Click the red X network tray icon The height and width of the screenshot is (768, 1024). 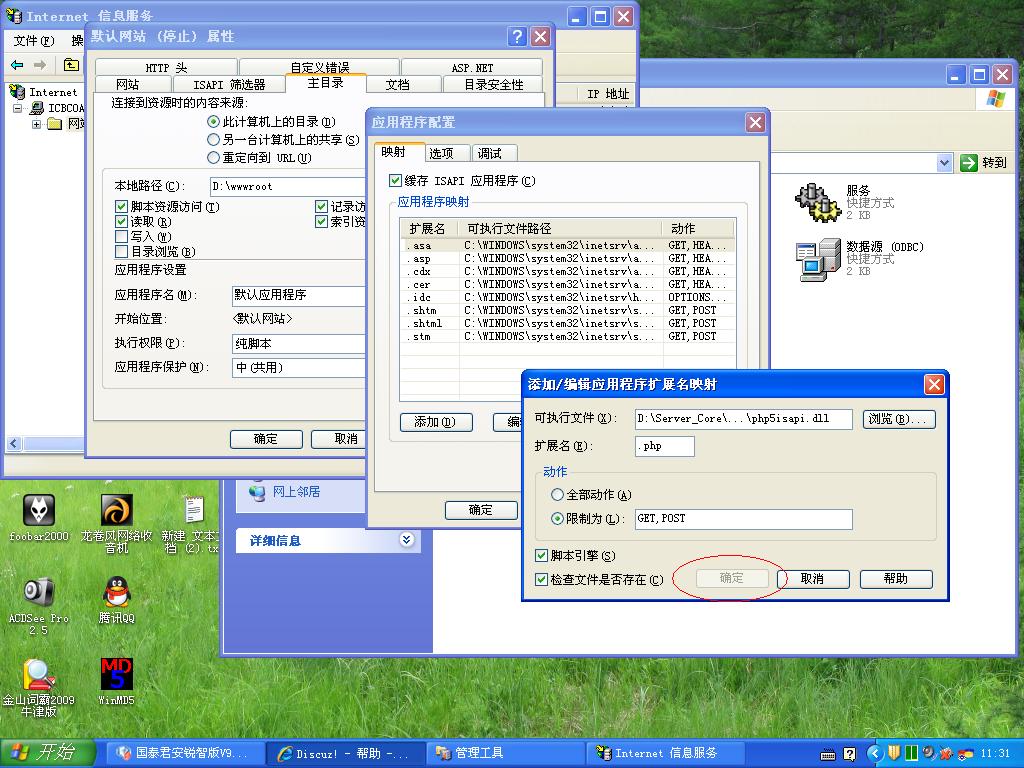946,753
